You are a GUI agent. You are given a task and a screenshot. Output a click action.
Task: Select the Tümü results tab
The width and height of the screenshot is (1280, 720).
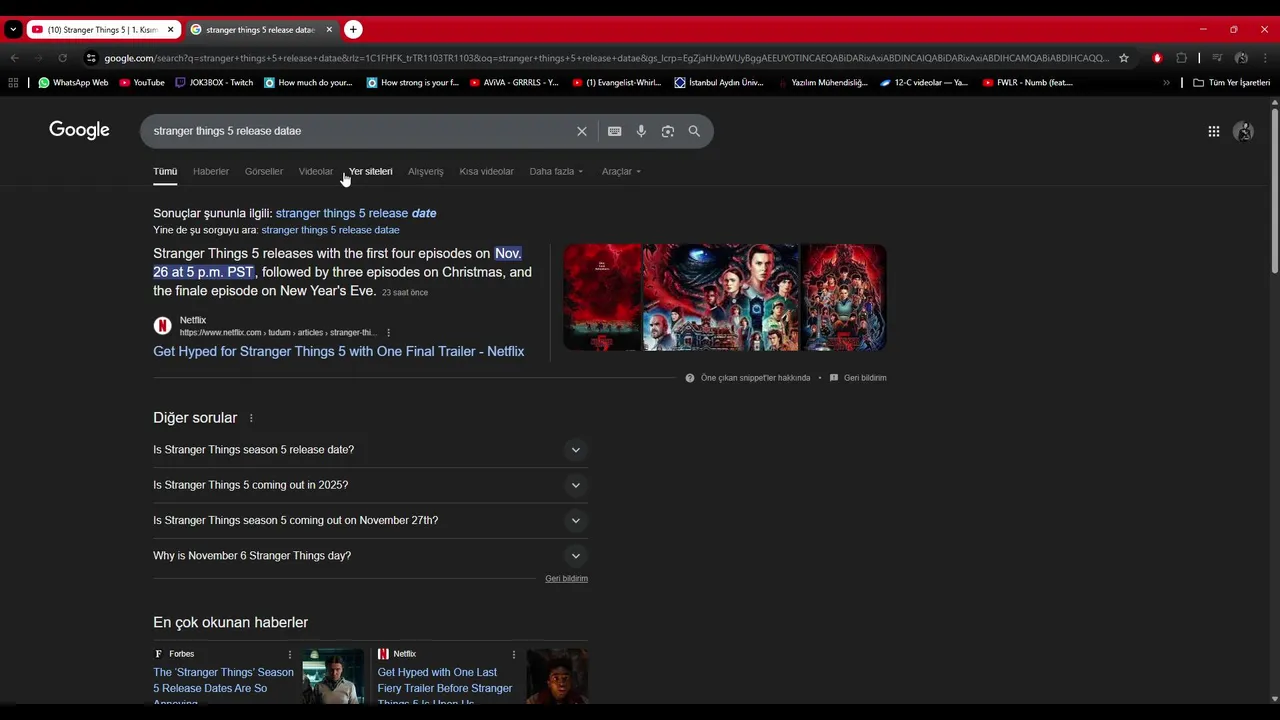click(165, 172)
